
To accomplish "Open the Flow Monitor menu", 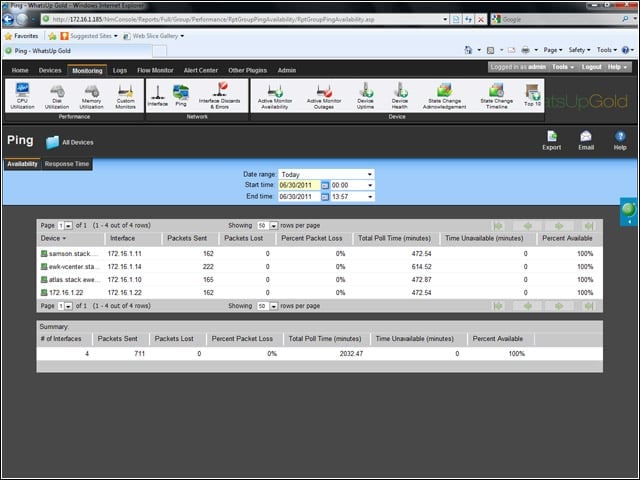I will pos(155,70).
